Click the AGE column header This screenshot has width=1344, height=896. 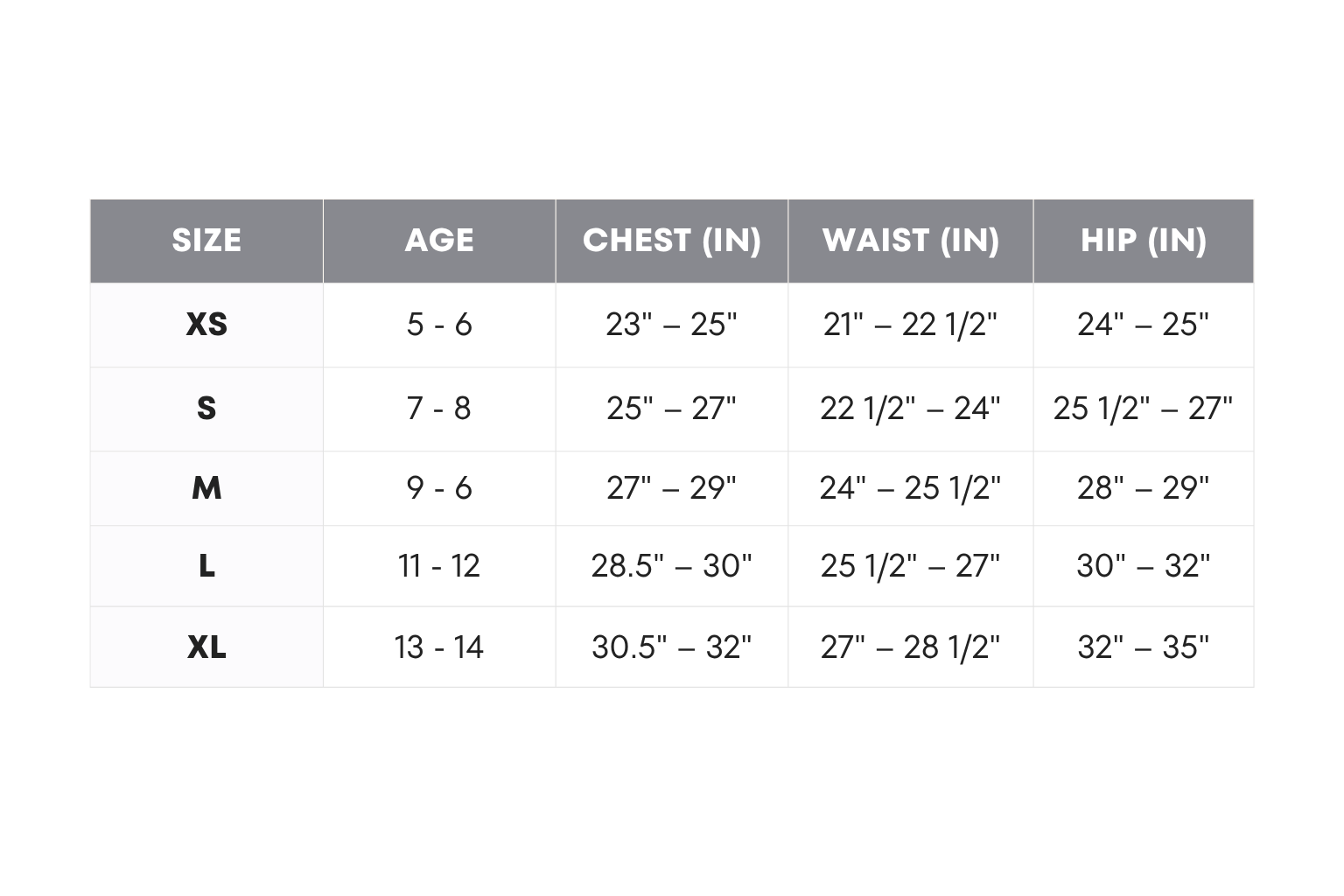click(439, 241)
